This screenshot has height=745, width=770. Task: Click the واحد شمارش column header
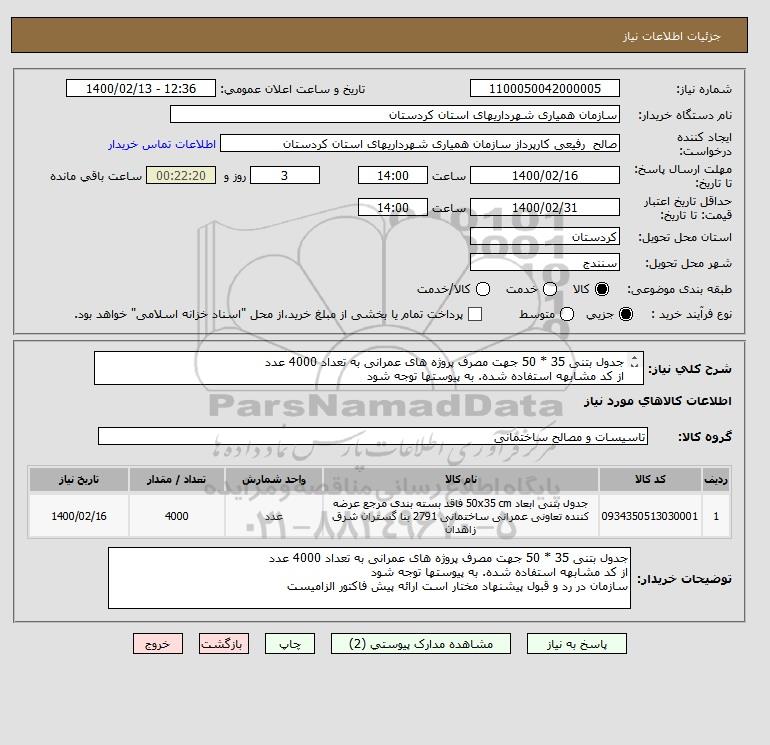click(x=274, y=479)
